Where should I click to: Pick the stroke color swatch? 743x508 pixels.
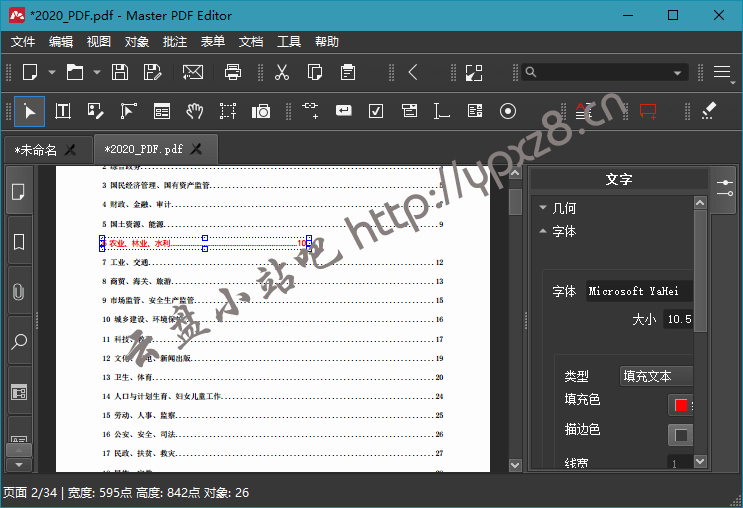click(681, 435)
